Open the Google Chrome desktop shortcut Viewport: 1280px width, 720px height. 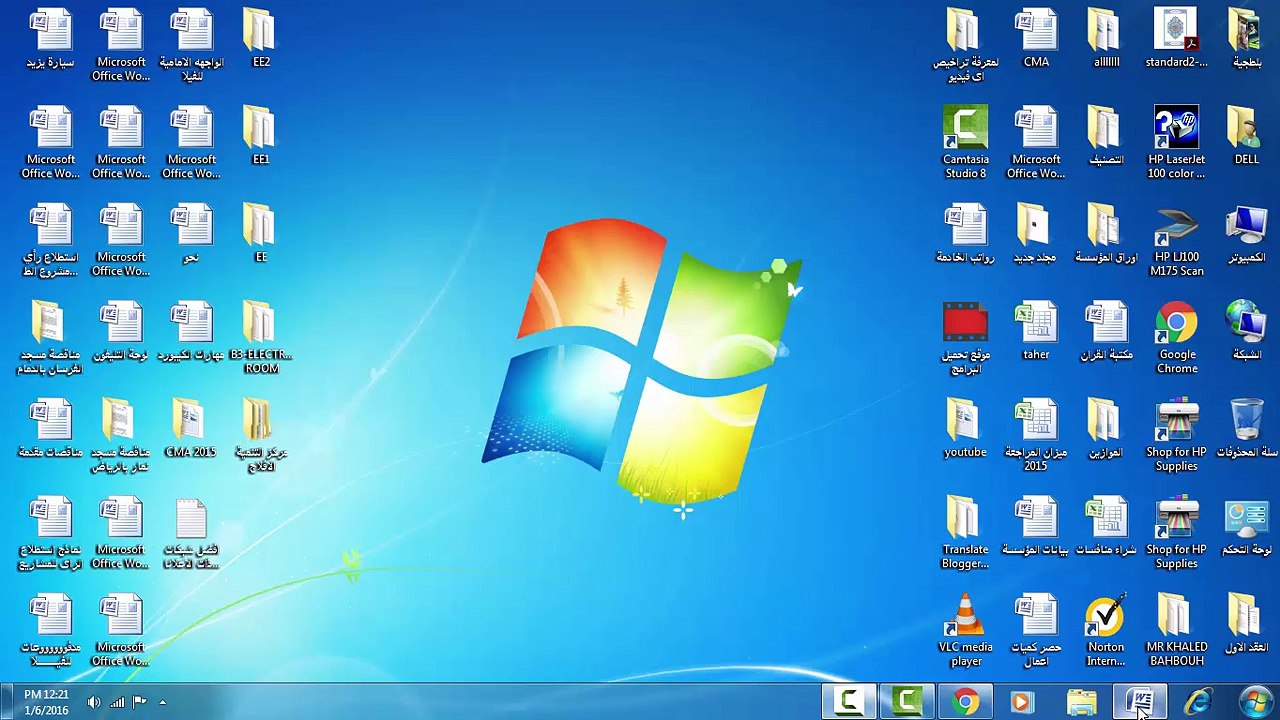[1176, 338]
